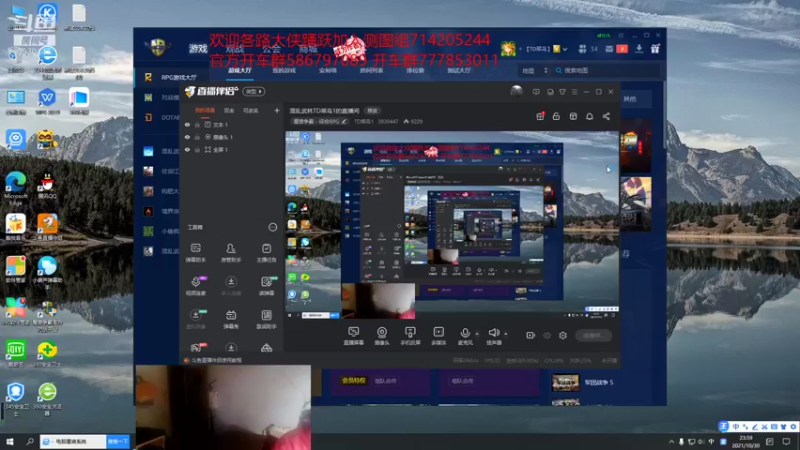The height and width of the screenshot is (450, 800).
Task: Click the gift icon in game platform header
Action: pos(655,48)
